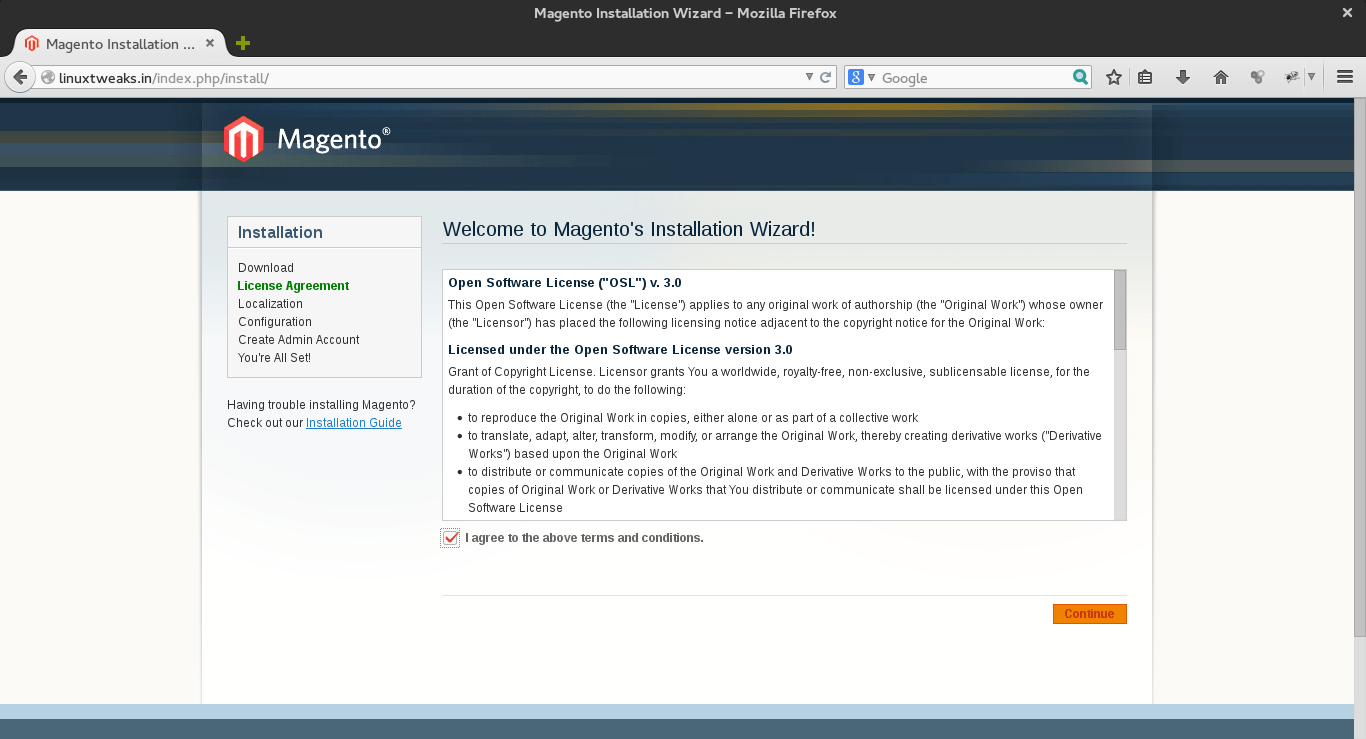Reload the page with the refresh icon
The image size is (1366, 739).
[826, 77]
